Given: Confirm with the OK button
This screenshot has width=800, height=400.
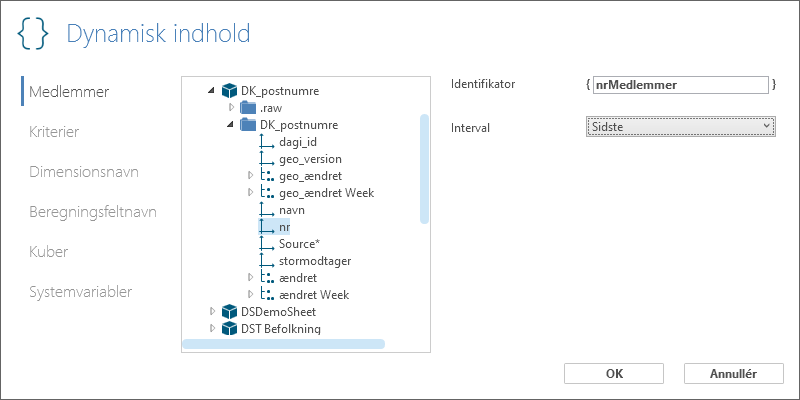Looking at the screenshot, I should [614, 373].
